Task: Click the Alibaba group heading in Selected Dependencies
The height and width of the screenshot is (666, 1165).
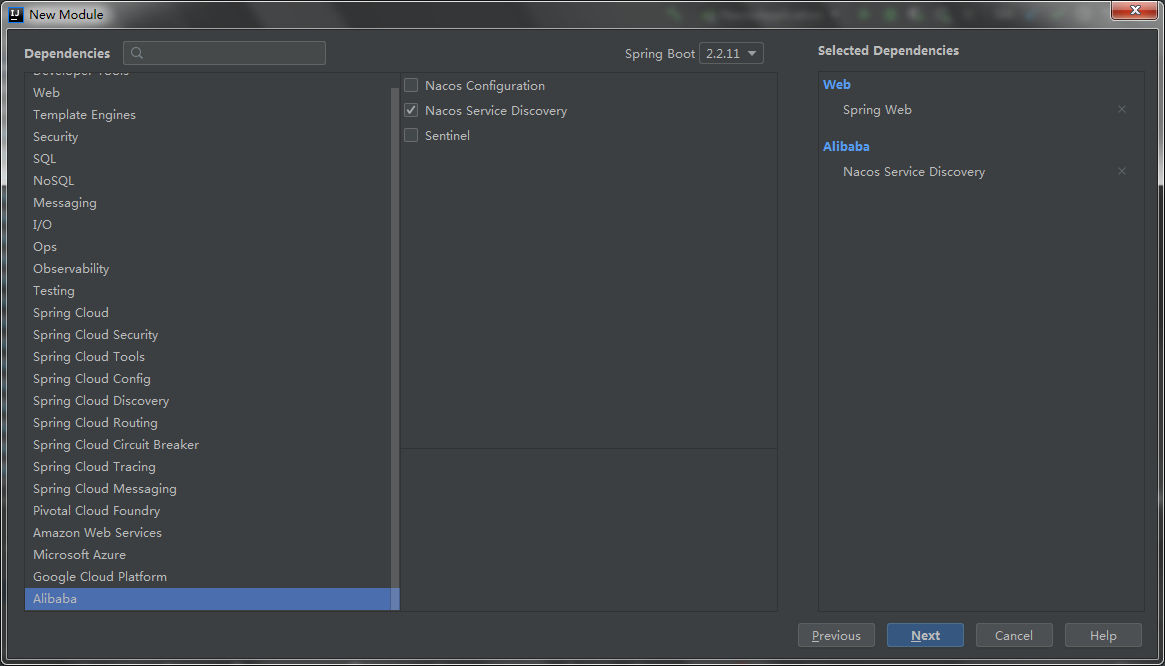Action: [x=846, y=146]
